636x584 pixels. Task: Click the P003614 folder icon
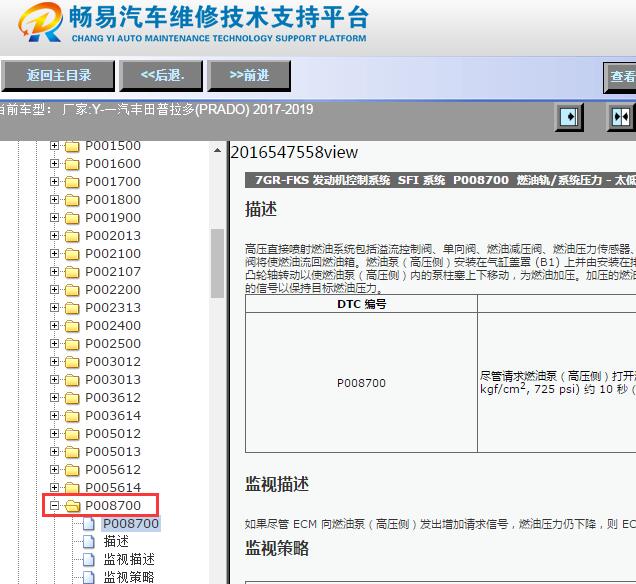click(x=72, y=416)
